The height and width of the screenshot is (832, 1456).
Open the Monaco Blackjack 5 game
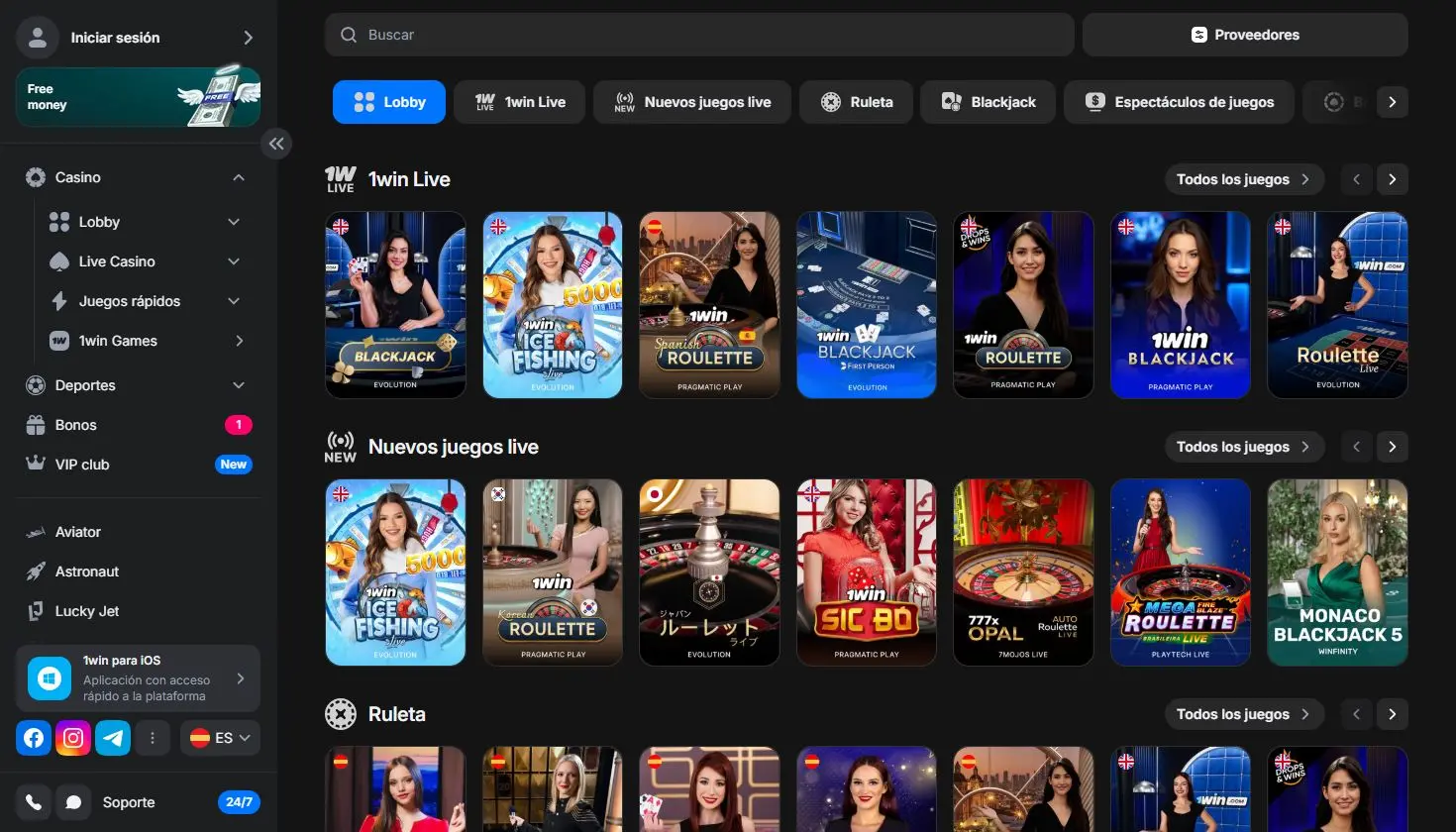(1337, 572)
